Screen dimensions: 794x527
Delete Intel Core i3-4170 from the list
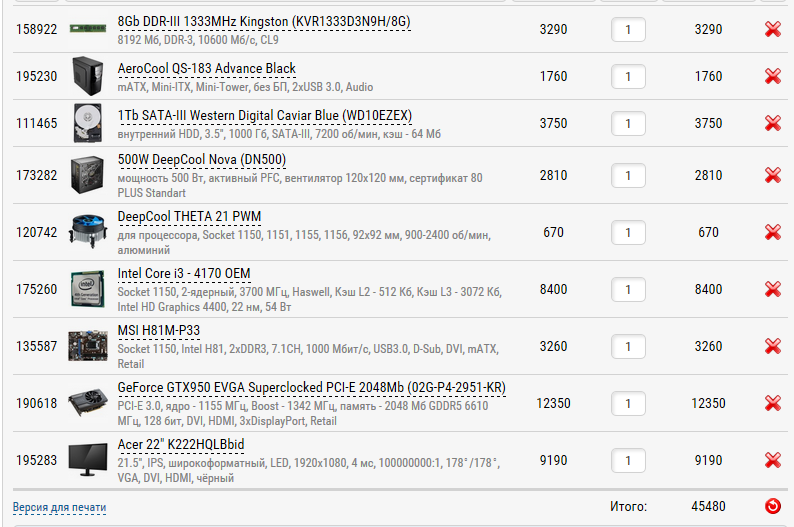point(772,289)
